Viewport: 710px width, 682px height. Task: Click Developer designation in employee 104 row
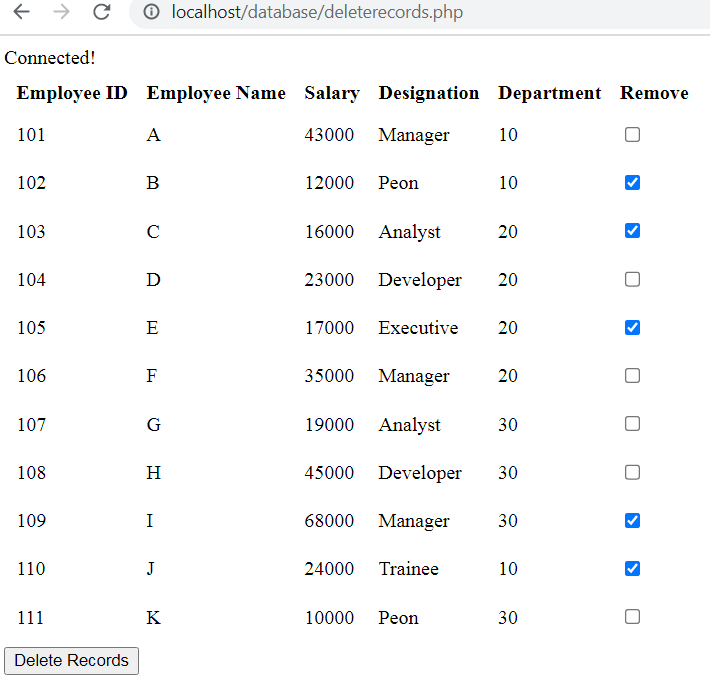click(420, 280)
